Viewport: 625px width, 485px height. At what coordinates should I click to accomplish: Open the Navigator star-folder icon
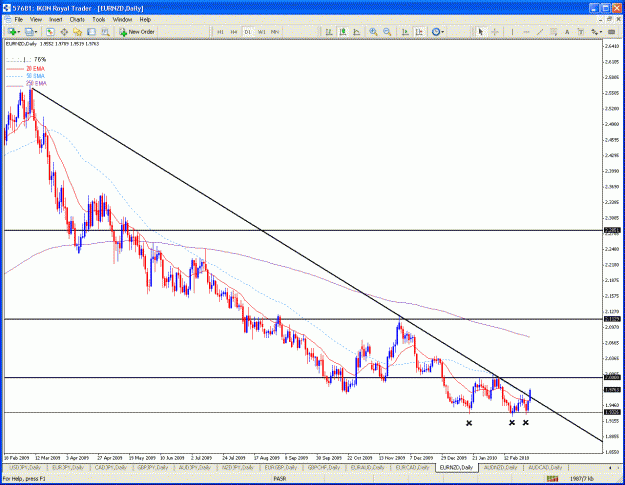click(x=77, y=32)
